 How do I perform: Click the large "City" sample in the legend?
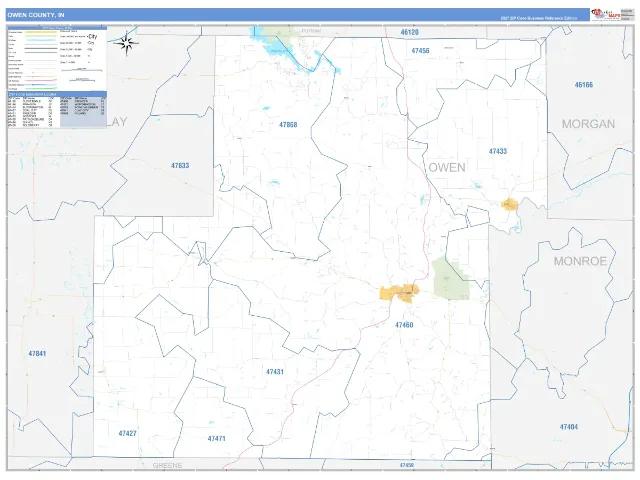pyautogui.click(x=92, y=37)
